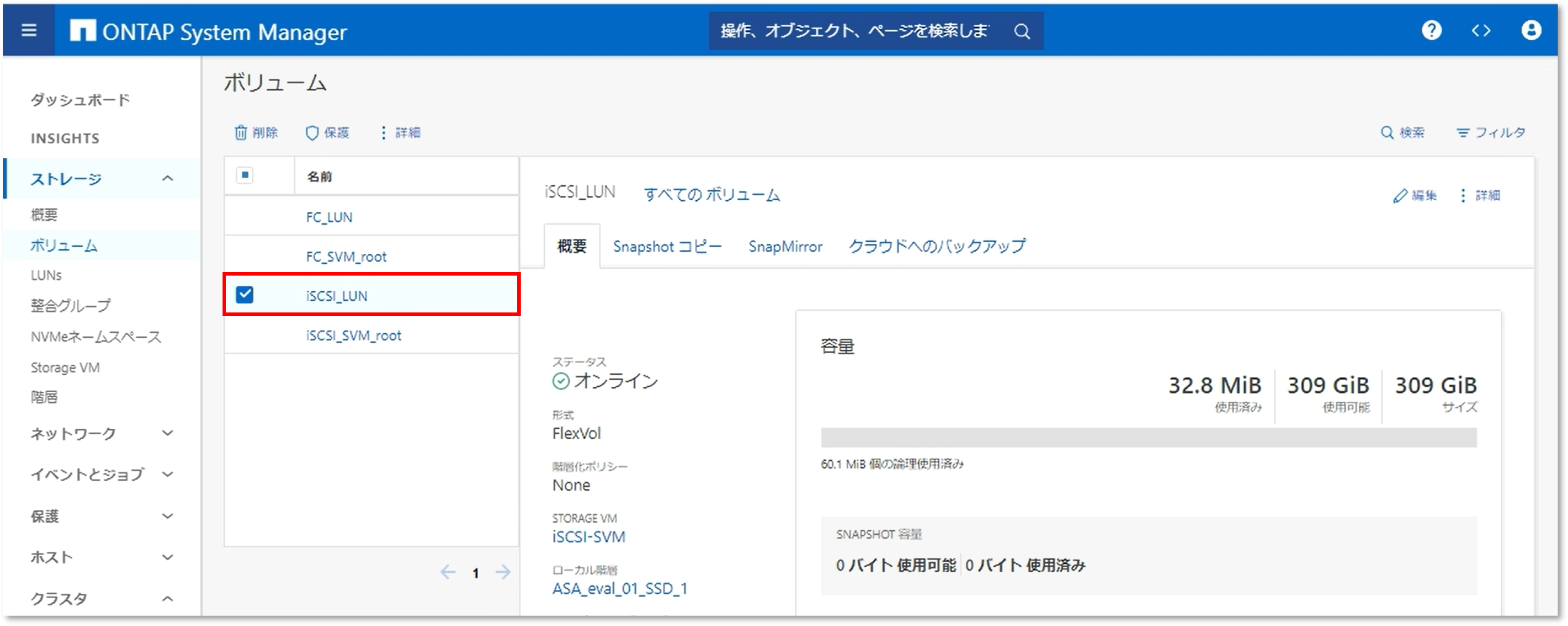
Task: Click the 編集 pencil edit button
Action: pos(1415,196)
